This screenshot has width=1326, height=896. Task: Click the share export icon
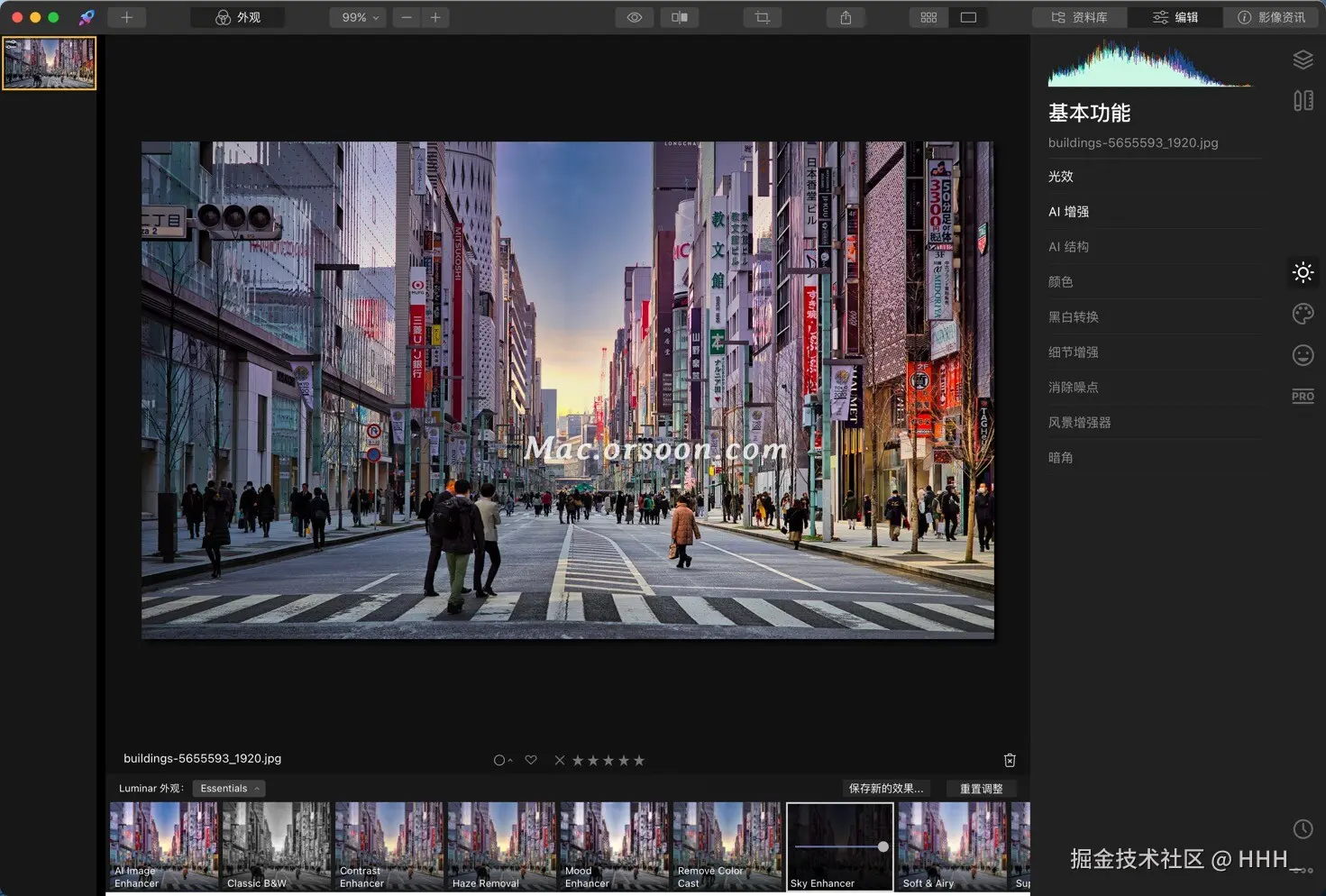point(846,17)
